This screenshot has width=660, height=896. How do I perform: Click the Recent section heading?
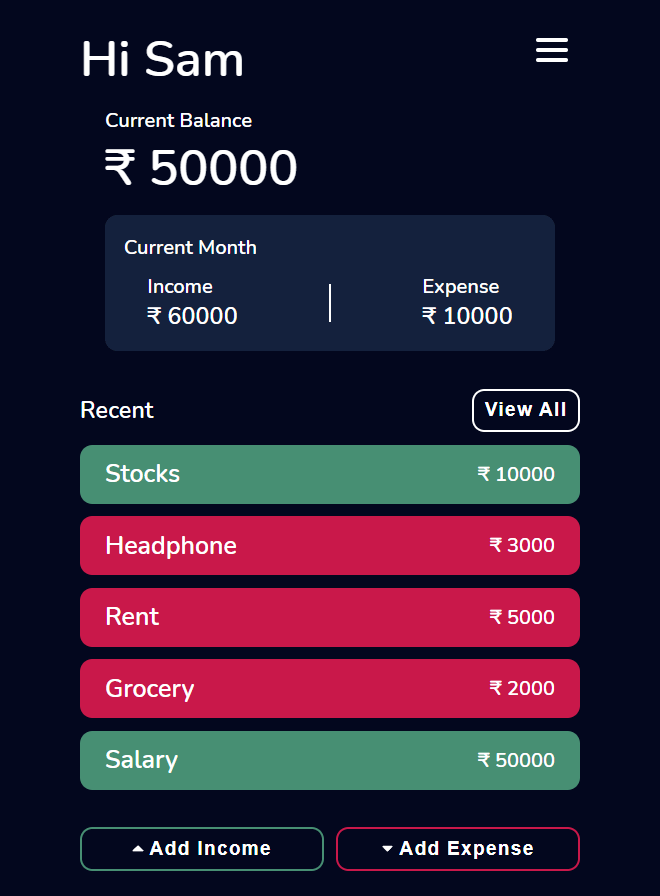click(x=117, y=410)
